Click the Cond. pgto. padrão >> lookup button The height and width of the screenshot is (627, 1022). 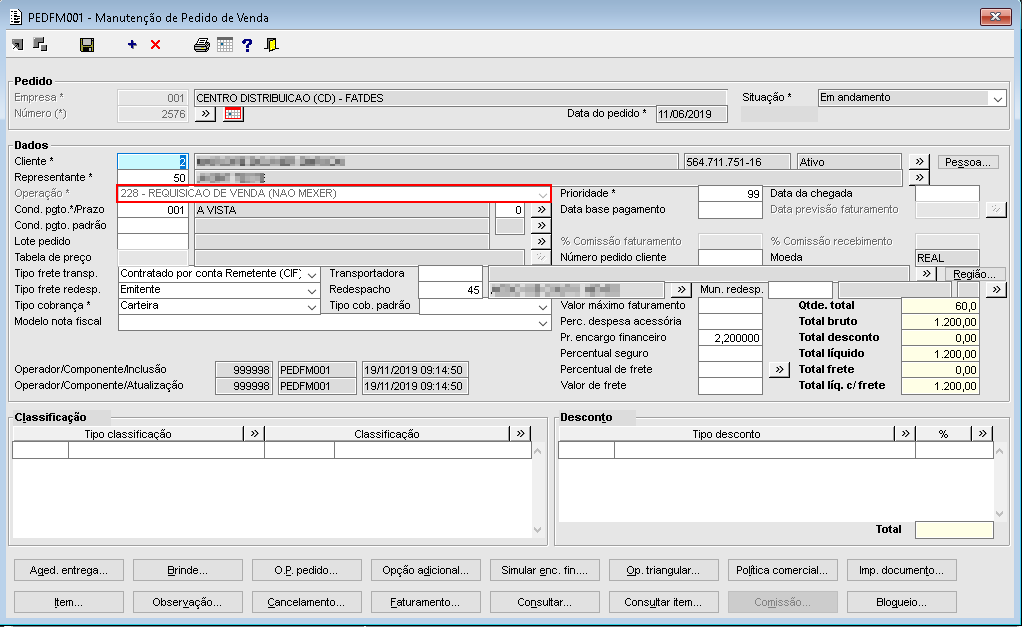tap(541, 226)
